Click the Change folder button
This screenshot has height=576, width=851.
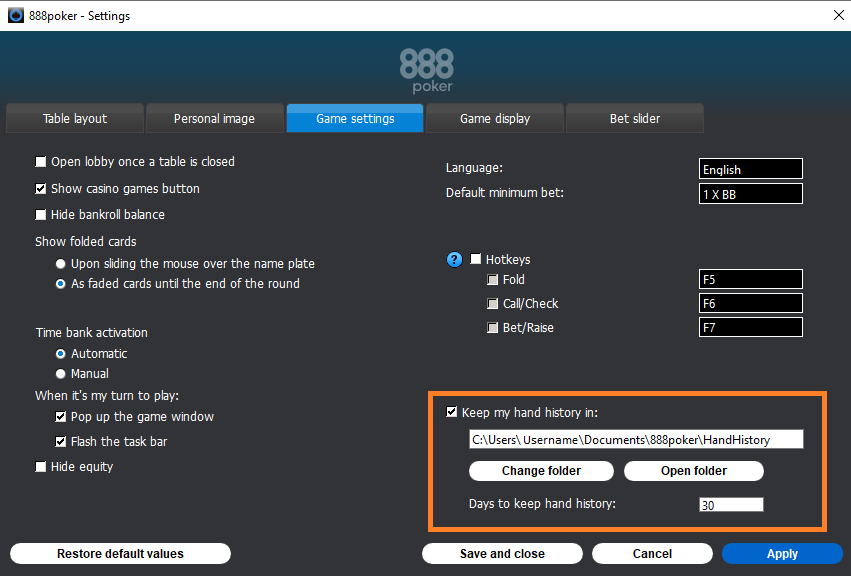541,471
